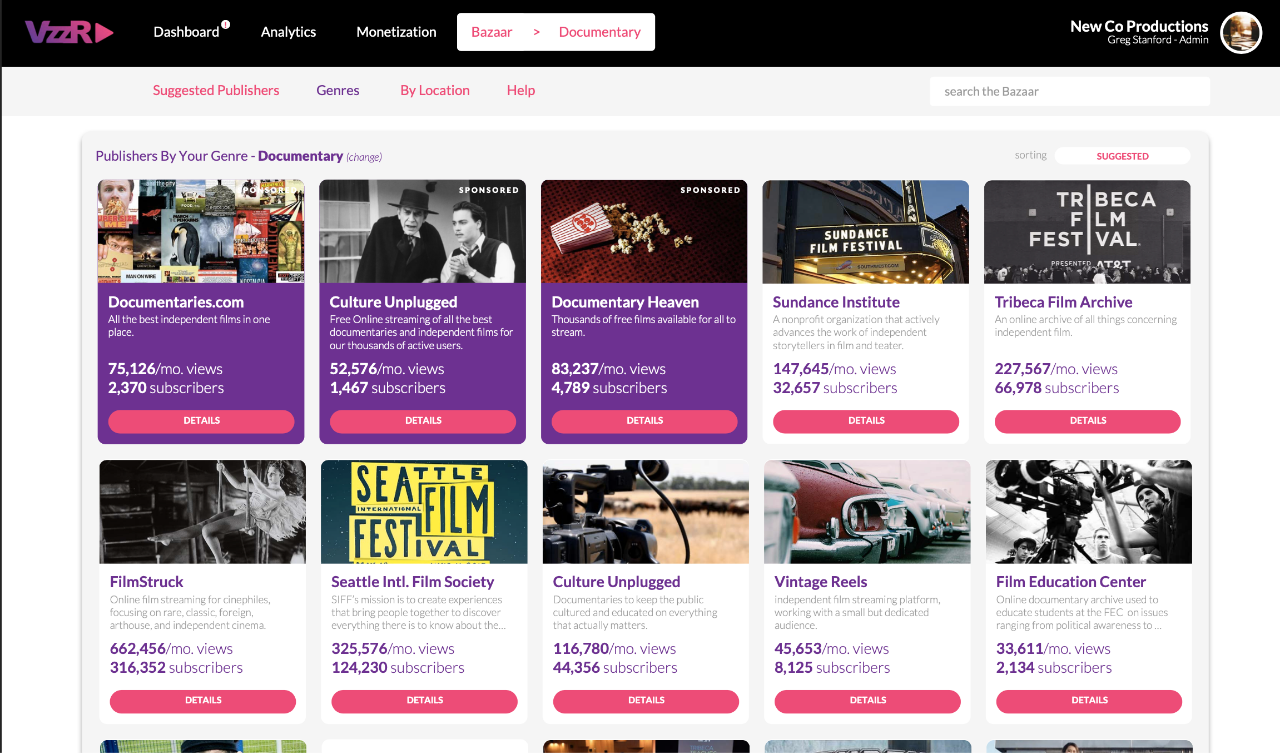Viewport: 1280px width, 753px height.
Task: Click the VzzR logo
Action: 69,32
